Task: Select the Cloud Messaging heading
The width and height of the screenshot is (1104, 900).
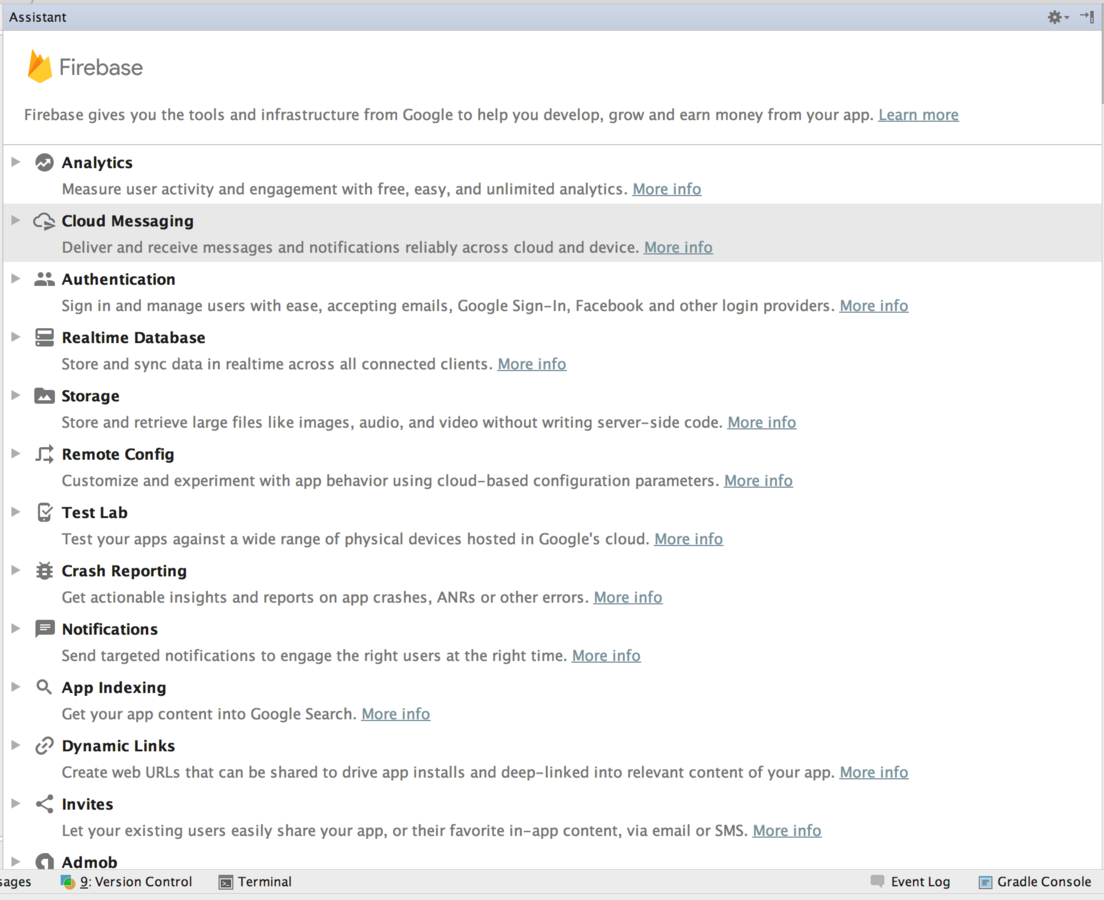Action: click(x=127, y=221)
